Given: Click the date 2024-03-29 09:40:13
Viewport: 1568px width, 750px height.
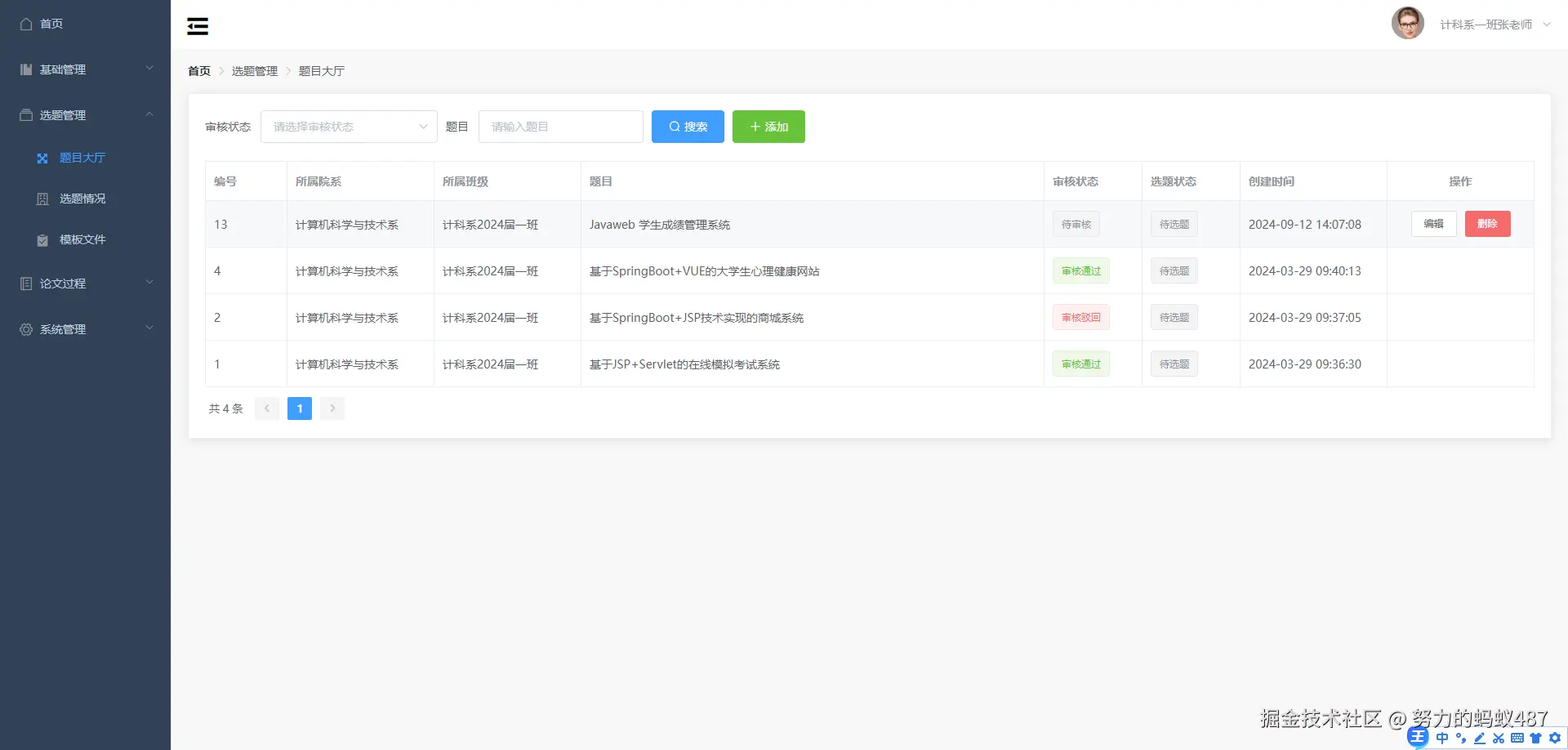Looking at the screenshot, I should point(1305,271).
